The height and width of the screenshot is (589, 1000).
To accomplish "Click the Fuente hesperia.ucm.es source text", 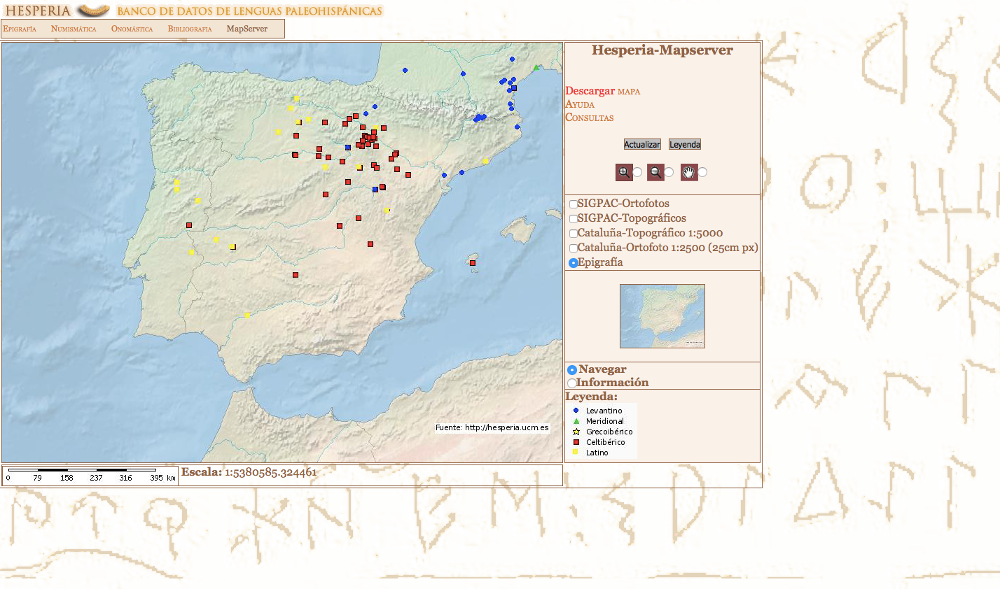I will (x=492, y=427).
